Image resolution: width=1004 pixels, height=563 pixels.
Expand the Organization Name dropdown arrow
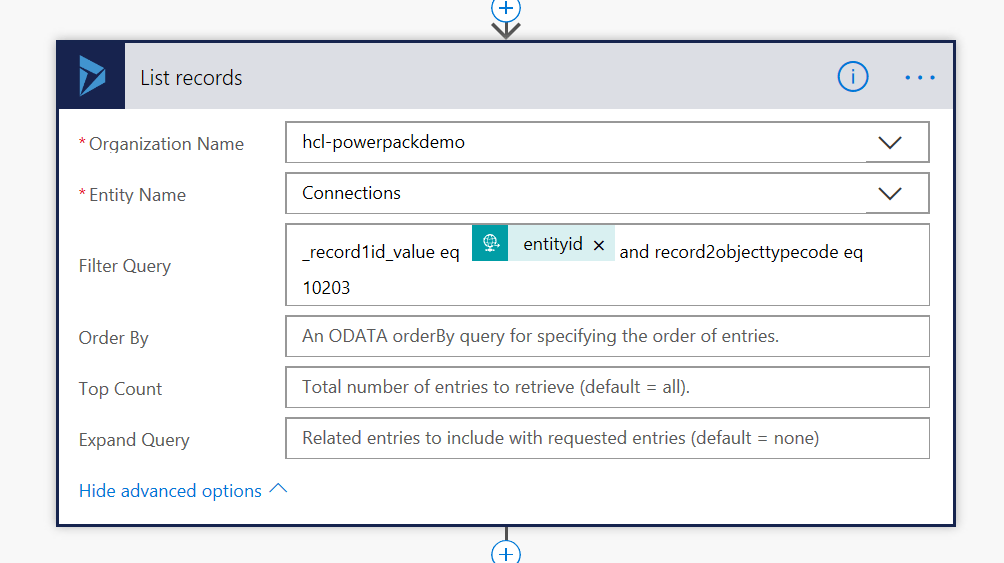[889, 143]
